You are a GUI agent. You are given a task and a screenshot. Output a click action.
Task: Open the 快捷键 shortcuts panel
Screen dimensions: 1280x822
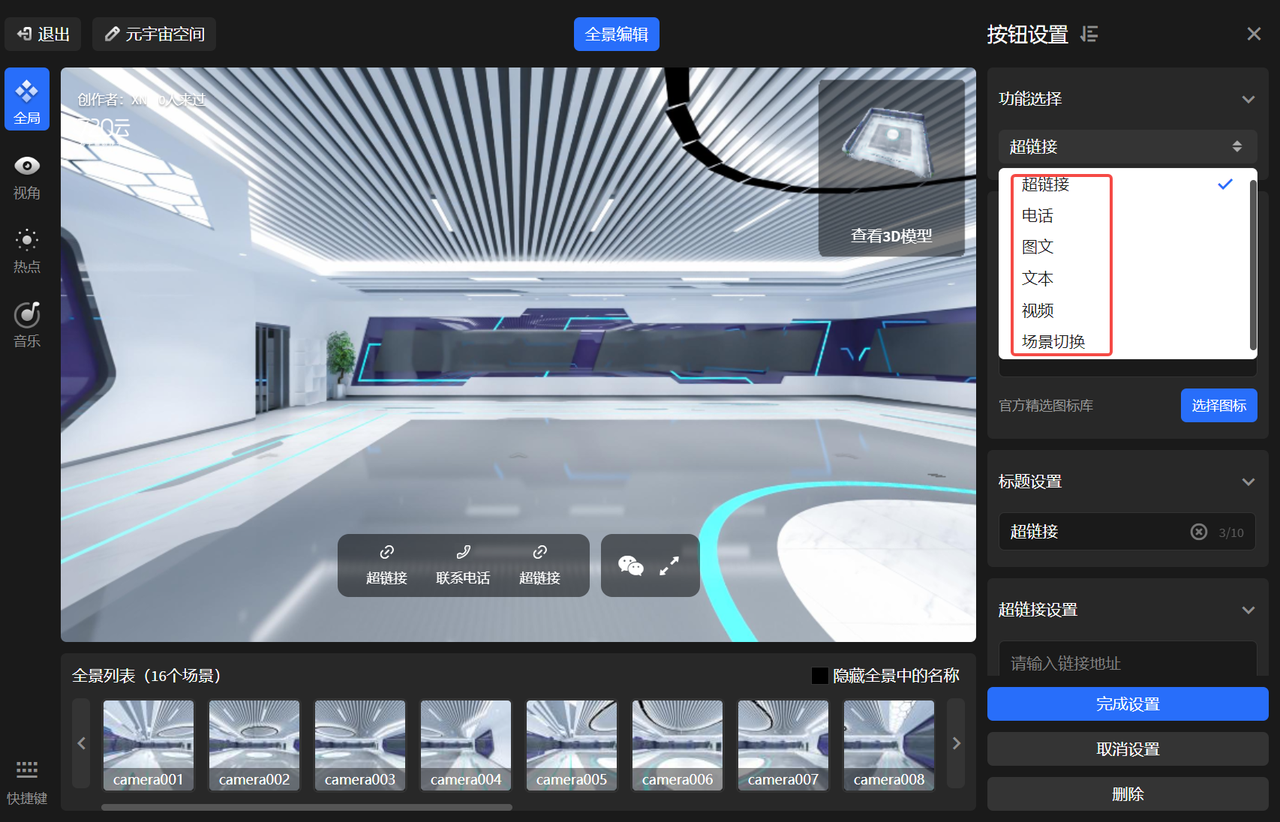click(27, 782)
